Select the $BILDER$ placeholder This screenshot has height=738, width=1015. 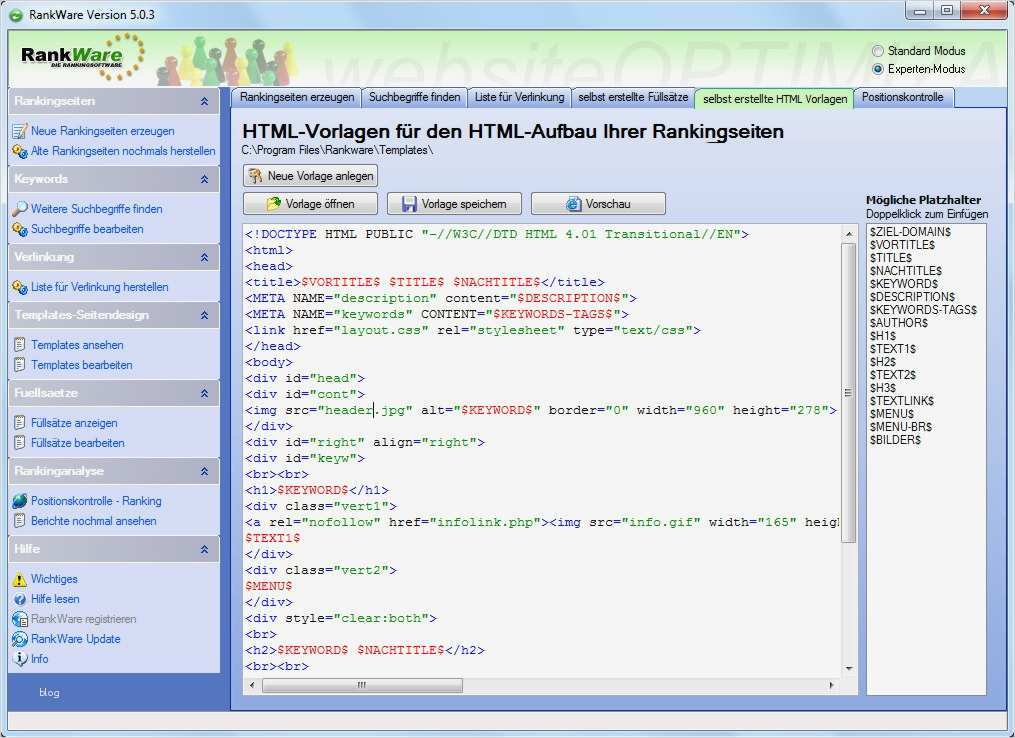(895, 440)
